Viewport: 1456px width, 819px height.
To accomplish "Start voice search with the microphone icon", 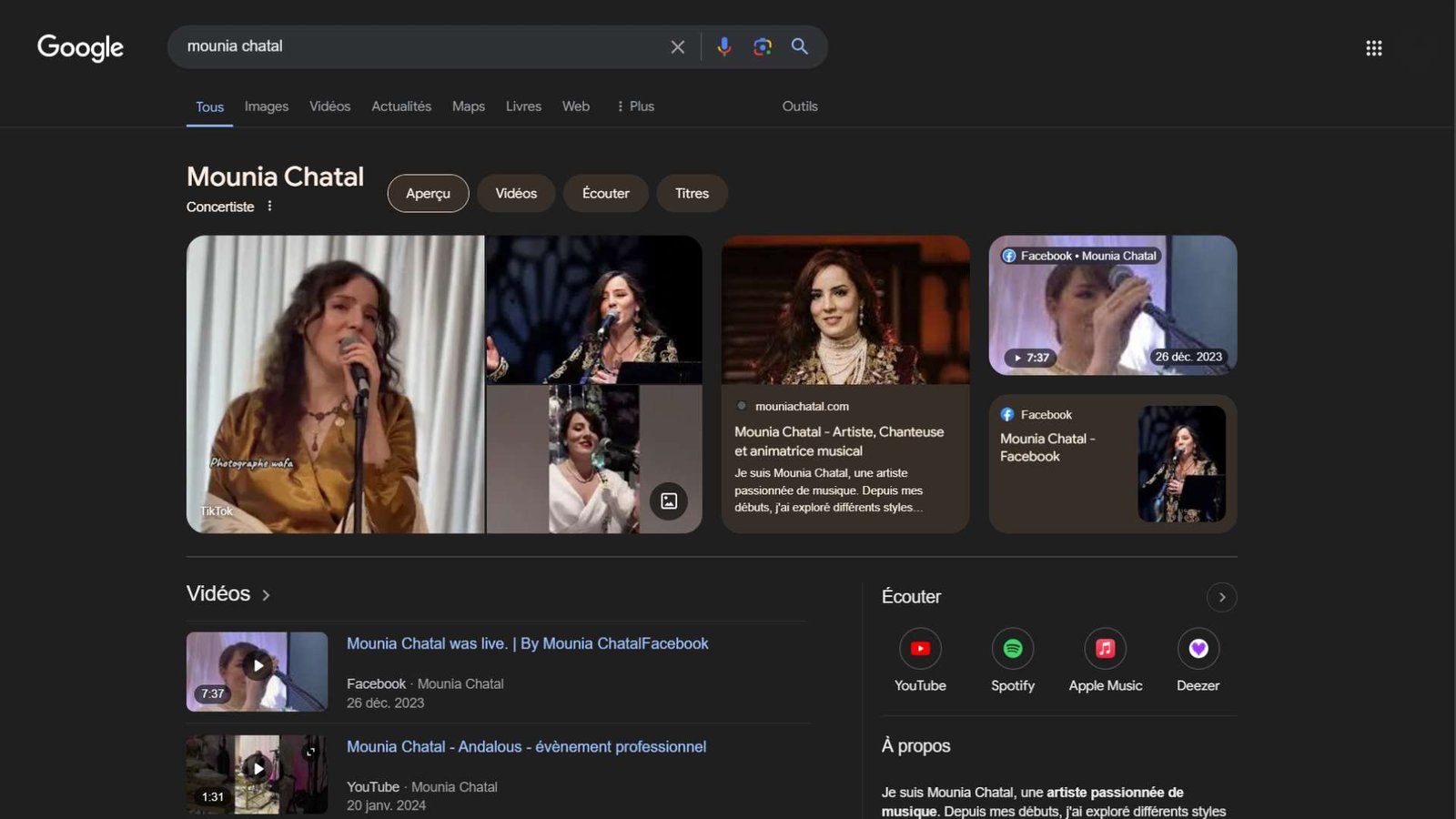I will 723,46.
